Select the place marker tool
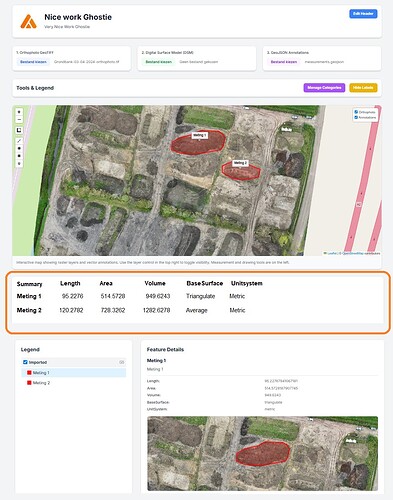The height and width of the screenshot is (500, 393). (x=19, y=163)
